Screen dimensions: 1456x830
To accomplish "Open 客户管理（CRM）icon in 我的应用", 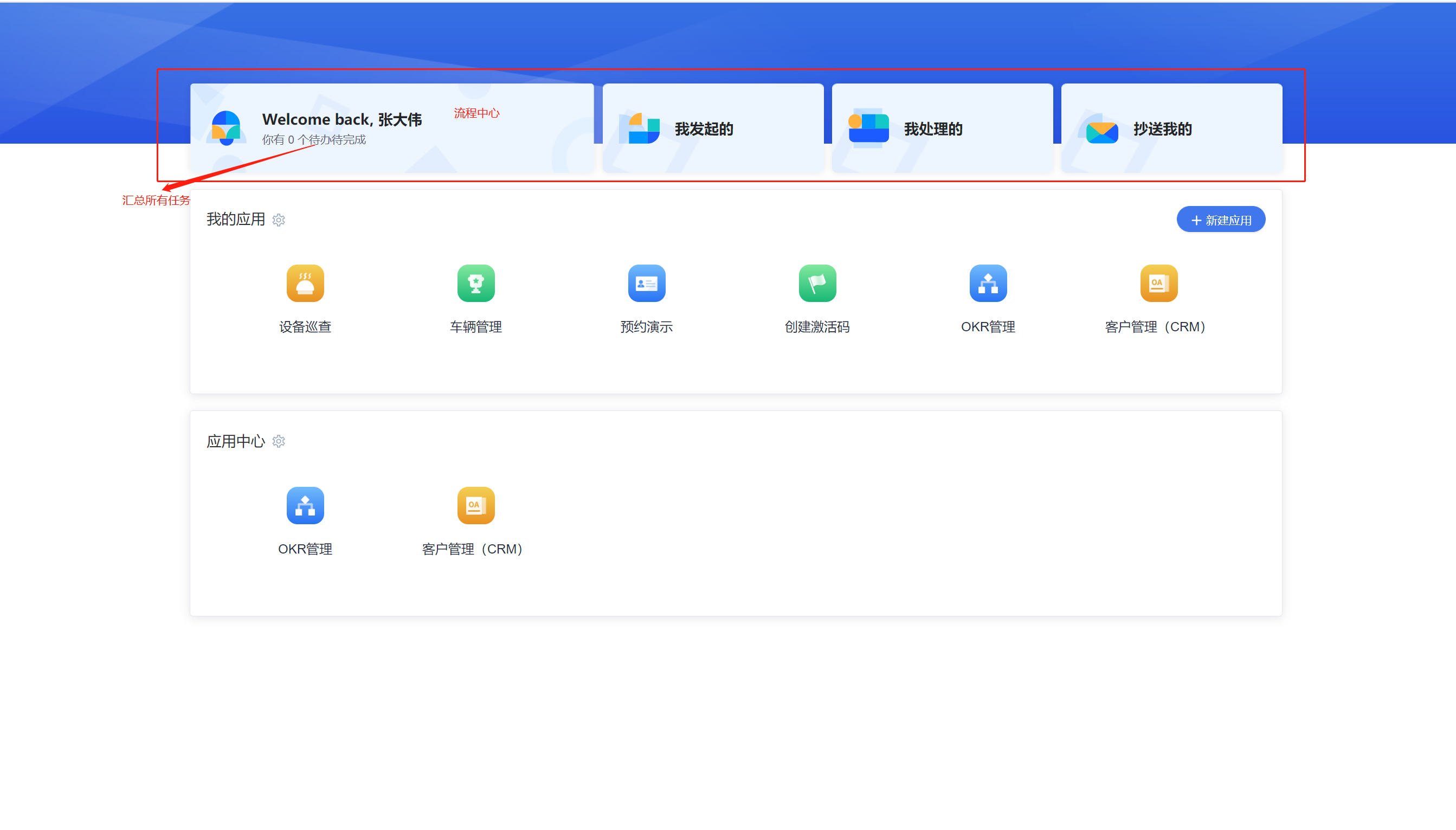I will point(1158,283).
